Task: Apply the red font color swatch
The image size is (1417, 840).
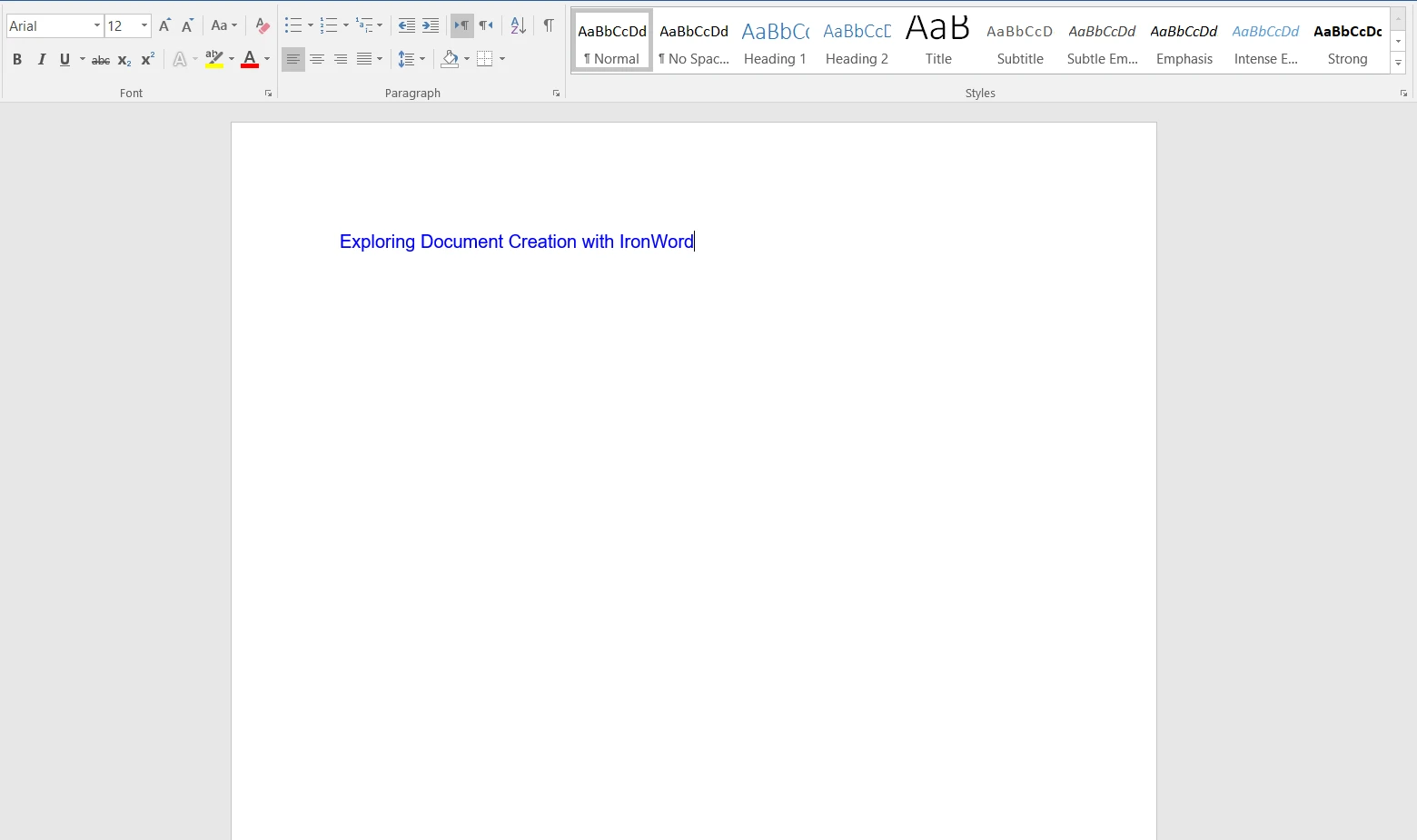Action: pos(250,60)
